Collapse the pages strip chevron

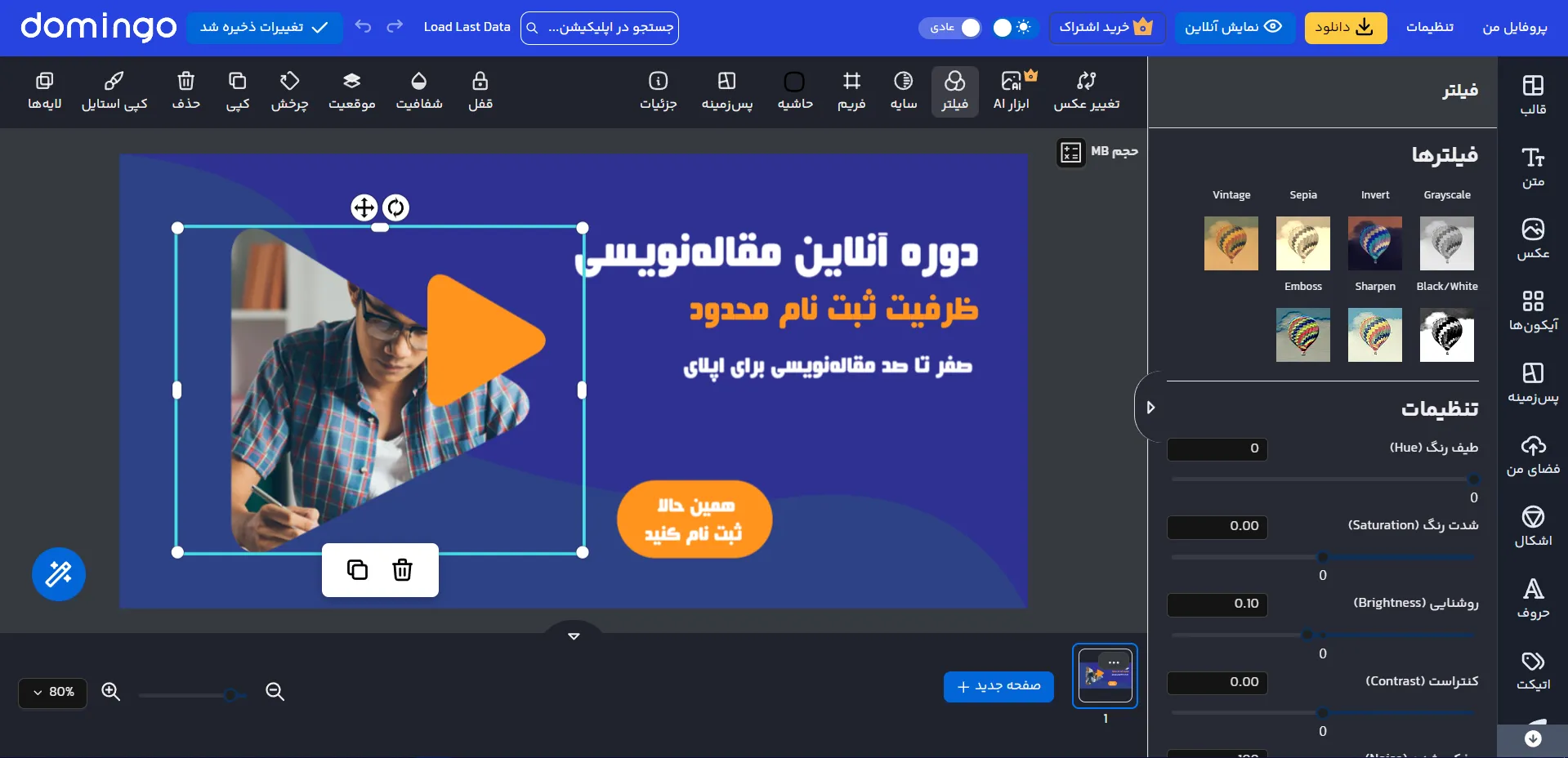coord(574,635)
